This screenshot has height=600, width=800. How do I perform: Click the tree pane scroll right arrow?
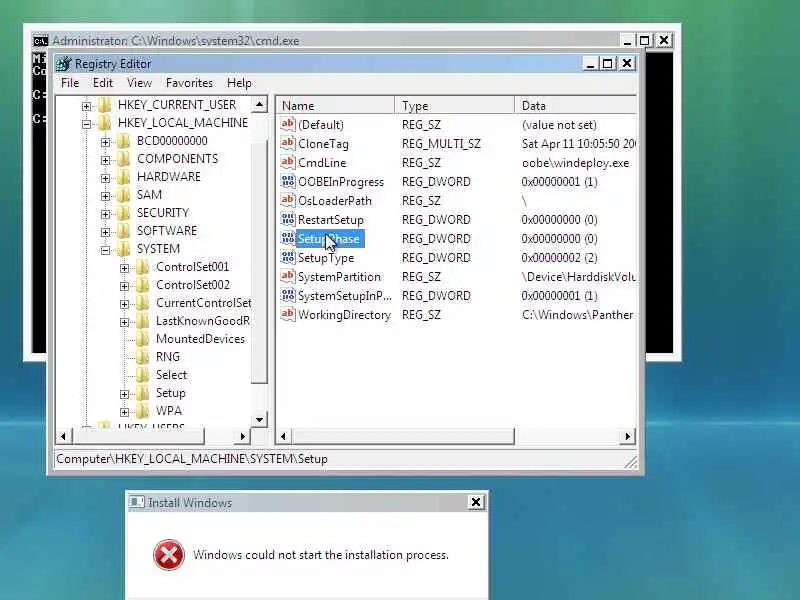click(x=243, y=436)
